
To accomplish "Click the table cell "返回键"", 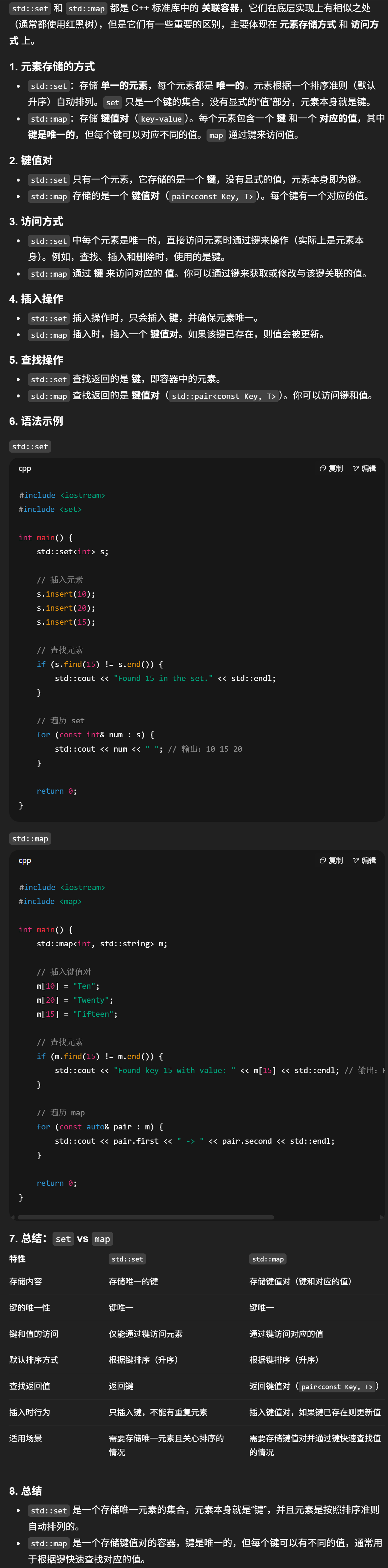I will pyautogui.click(x=121, y=1386).
